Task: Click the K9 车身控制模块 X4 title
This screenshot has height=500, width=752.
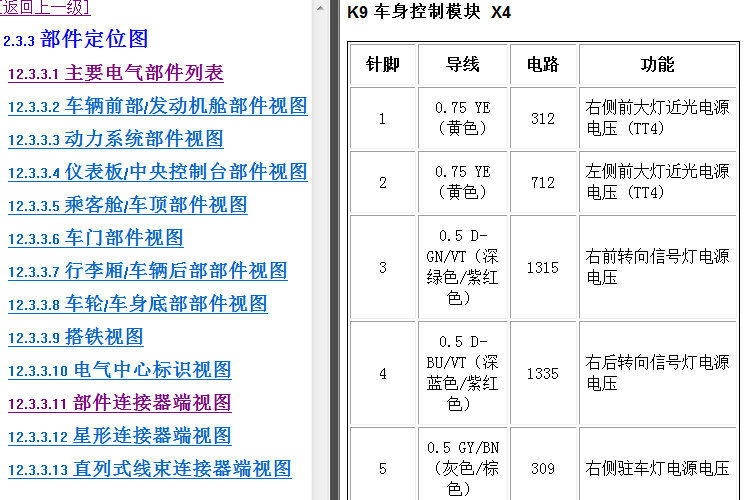Action: [429, 12]
